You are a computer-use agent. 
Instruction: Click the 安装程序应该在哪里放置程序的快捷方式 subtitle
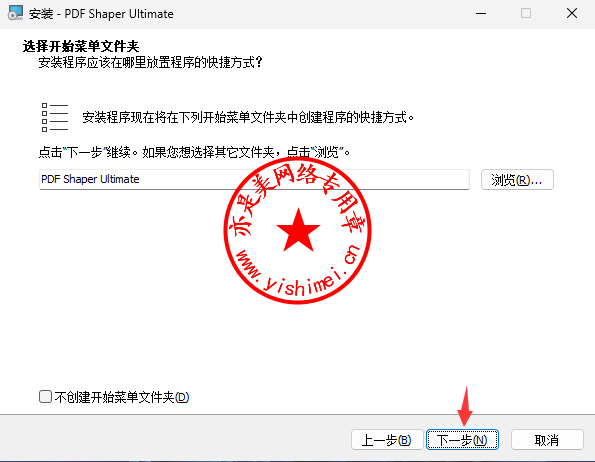150,62
